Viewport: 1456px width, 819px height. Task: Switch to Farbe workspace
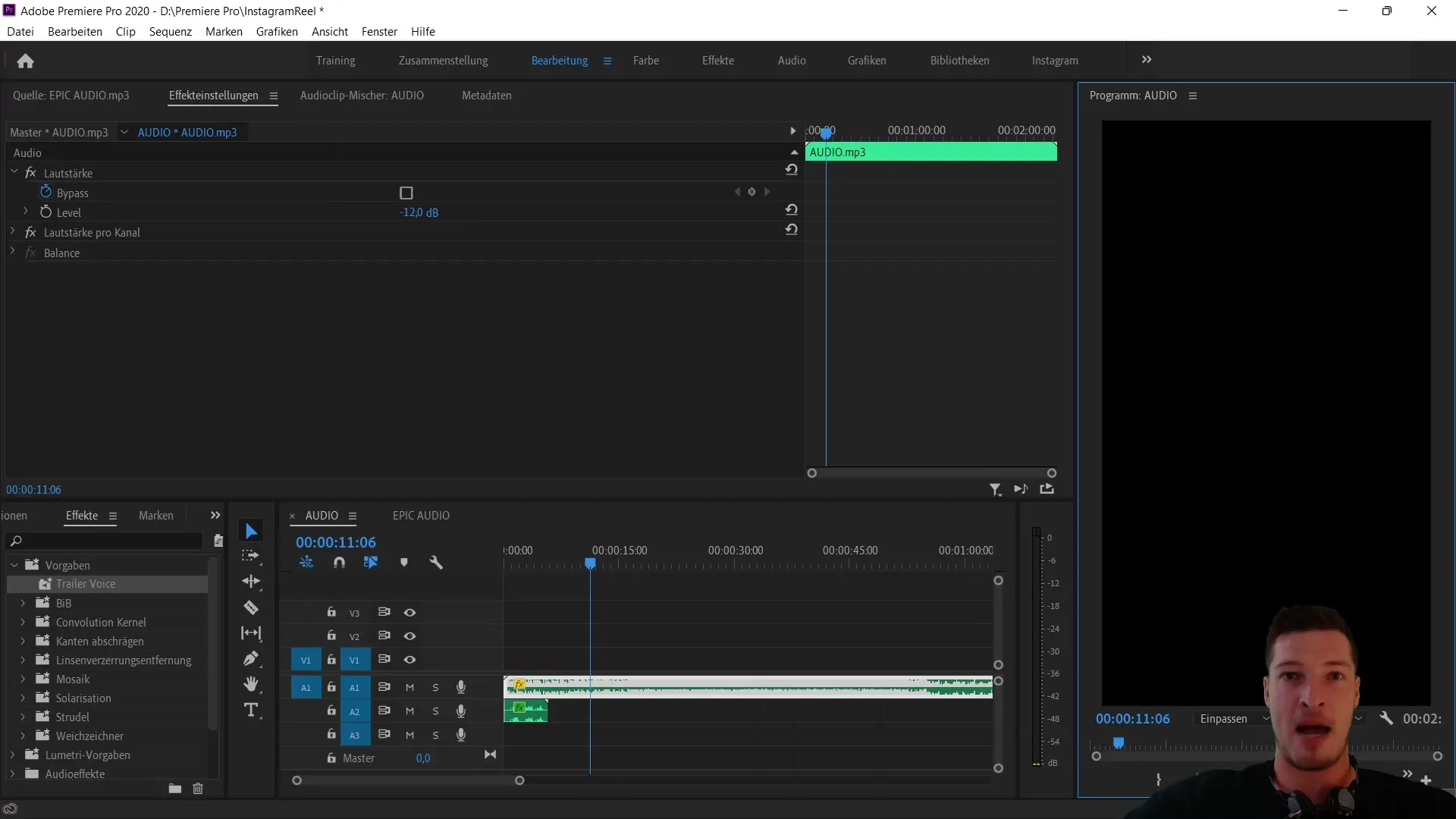[x=646, y=61]
